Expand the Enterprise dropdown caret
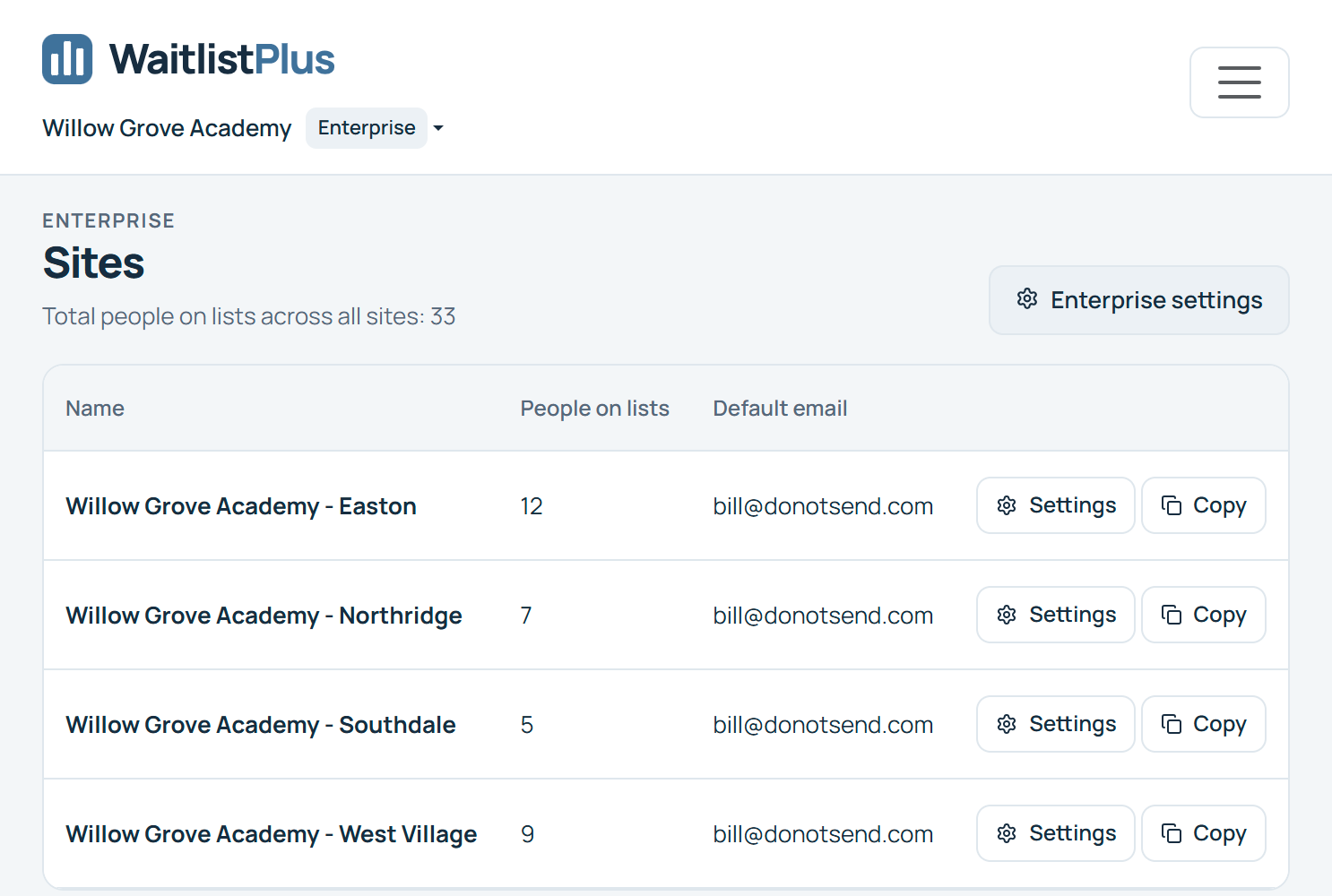The height and width of the screenshot is (896, 1332). click(x=438, y=128)
